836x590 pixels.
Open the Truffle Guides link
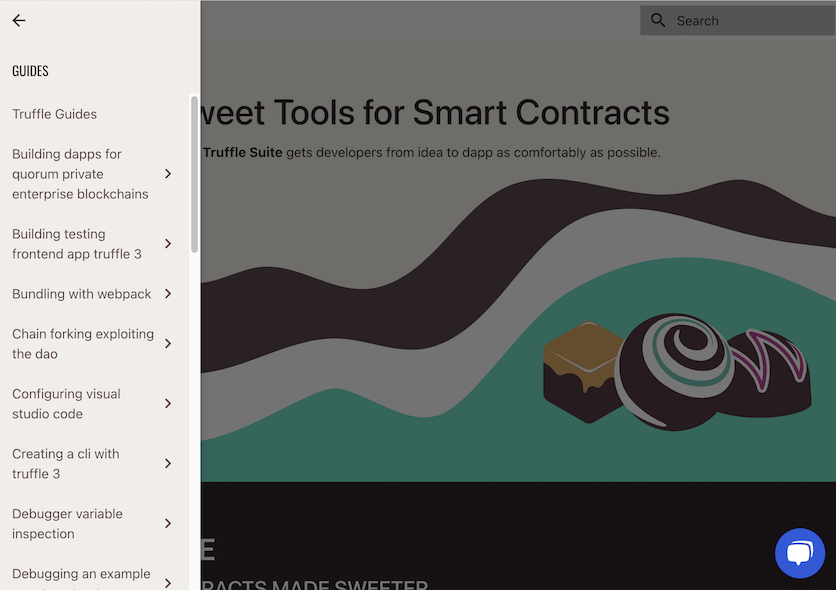coord(54,114)
